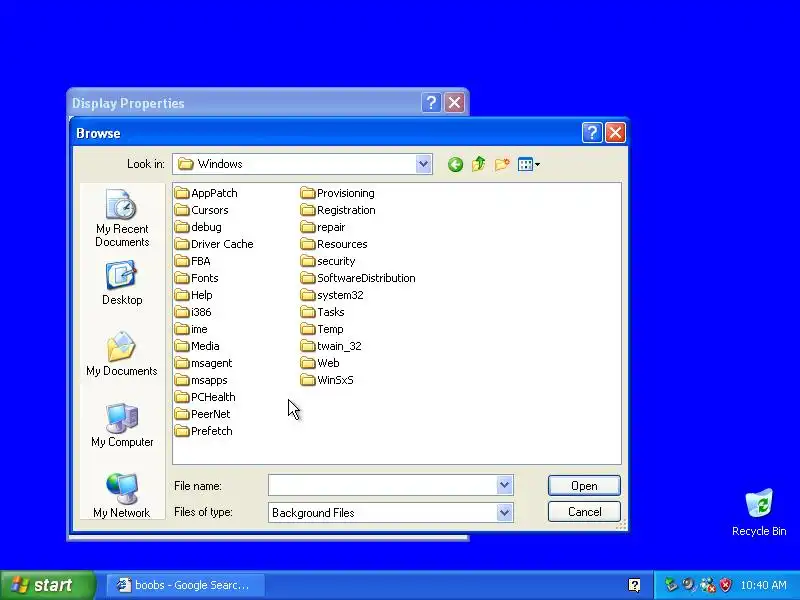Select the WinSxS folder

click(327, 380)
